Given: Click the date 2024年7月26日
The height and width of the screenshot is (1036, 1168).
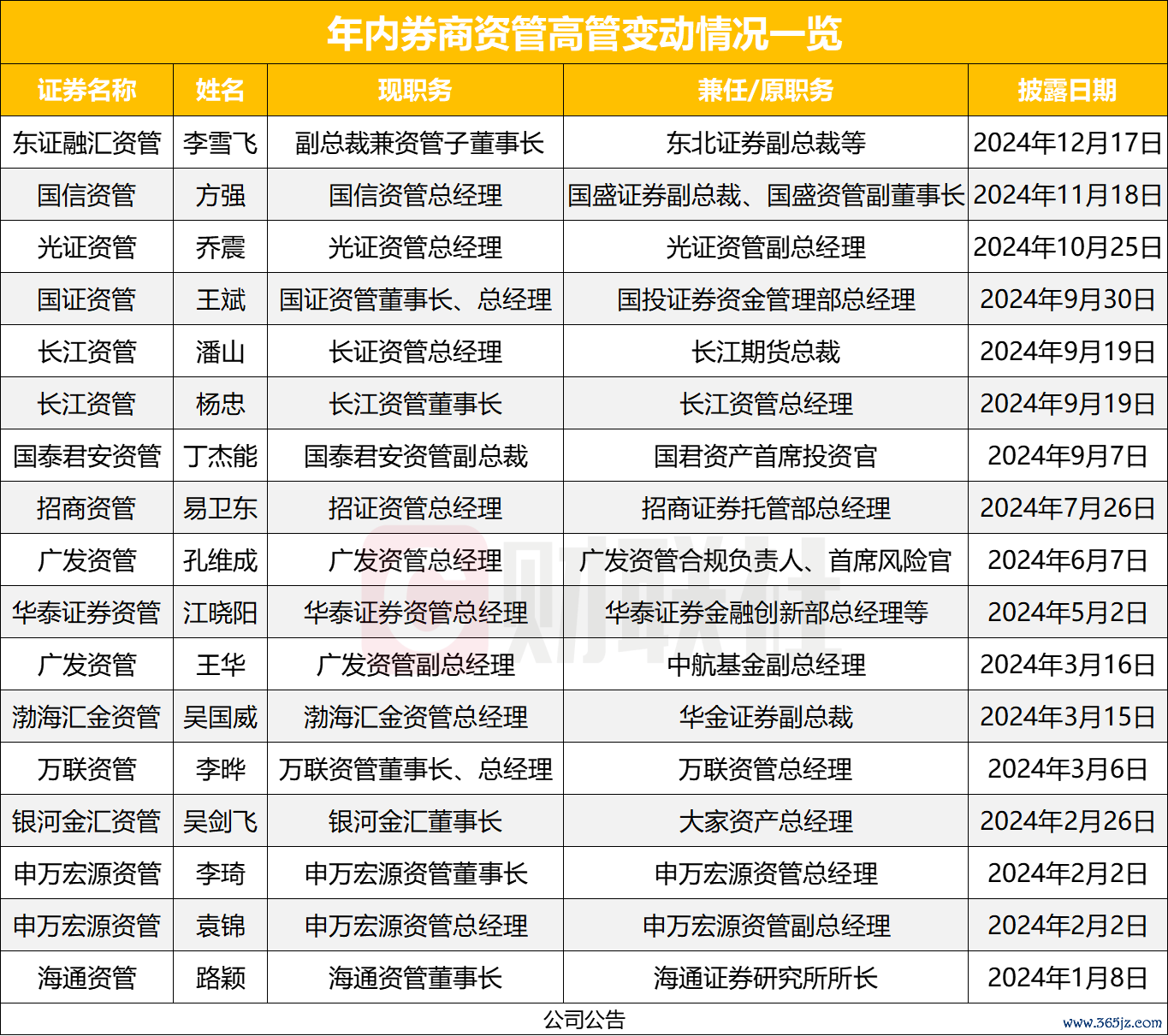Looking at the screenshot, I should coord(1067,508).
